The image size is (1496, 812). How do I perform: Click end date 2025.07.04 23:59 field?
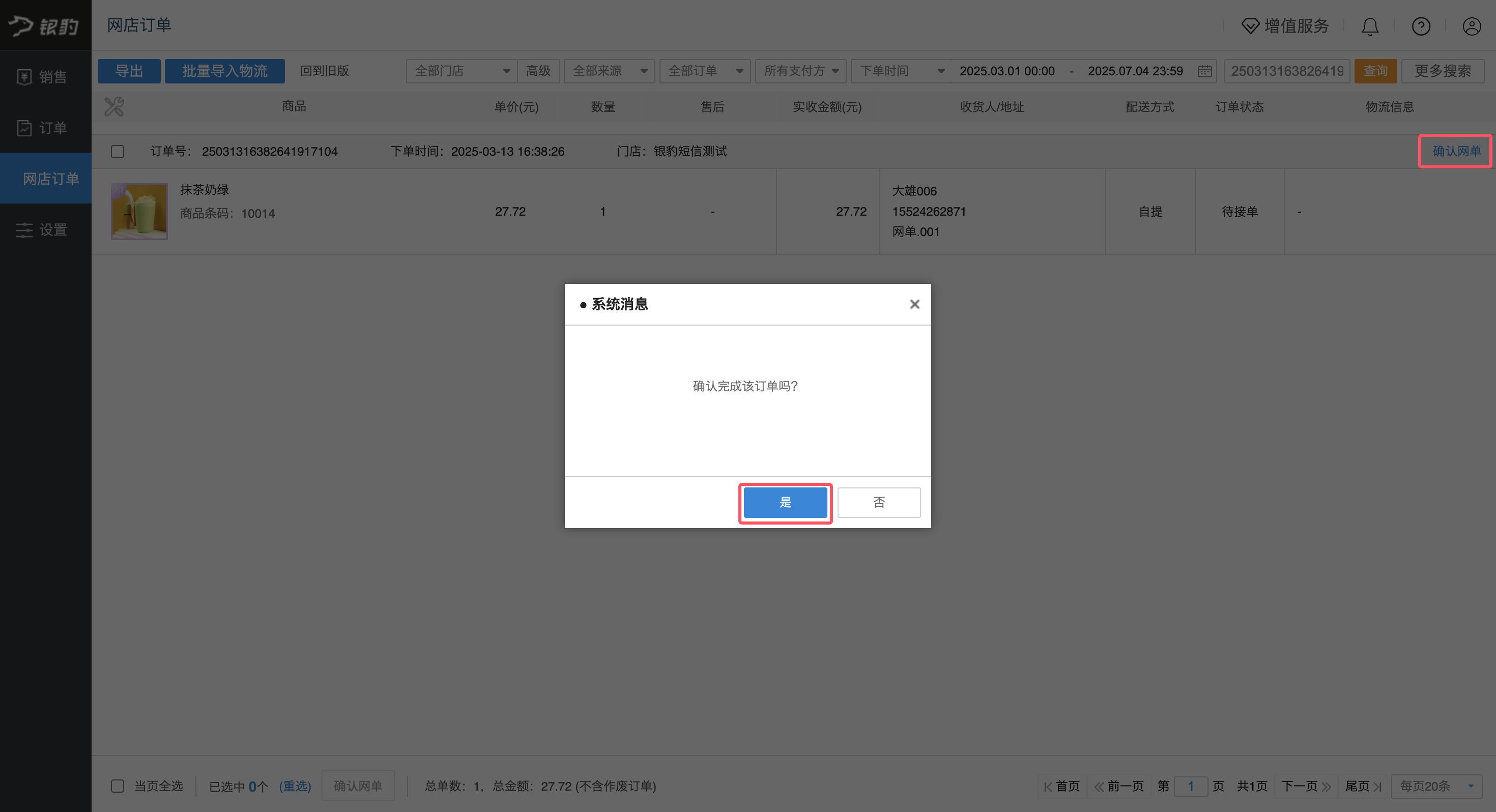pos(1135,71)
